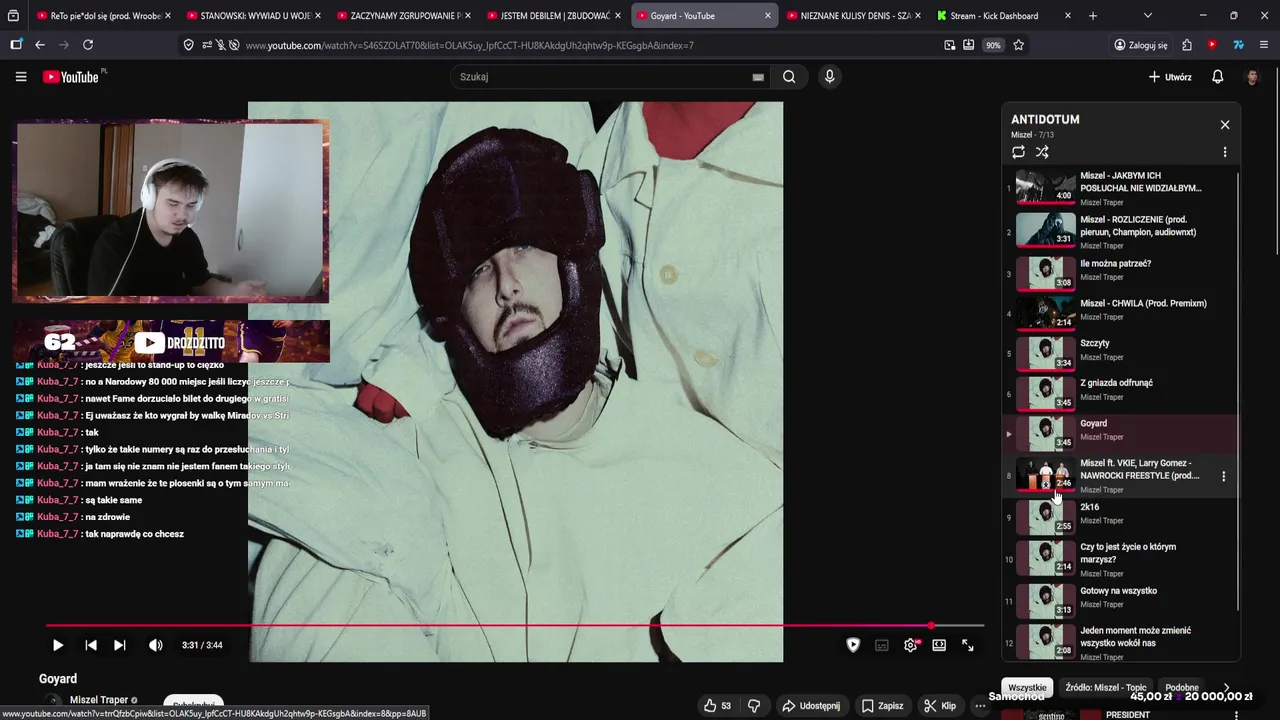Select 'Ile można patrzeć?' in playlist
The height and width of the screenshot is (720, 1280).
coord(1121,273)
